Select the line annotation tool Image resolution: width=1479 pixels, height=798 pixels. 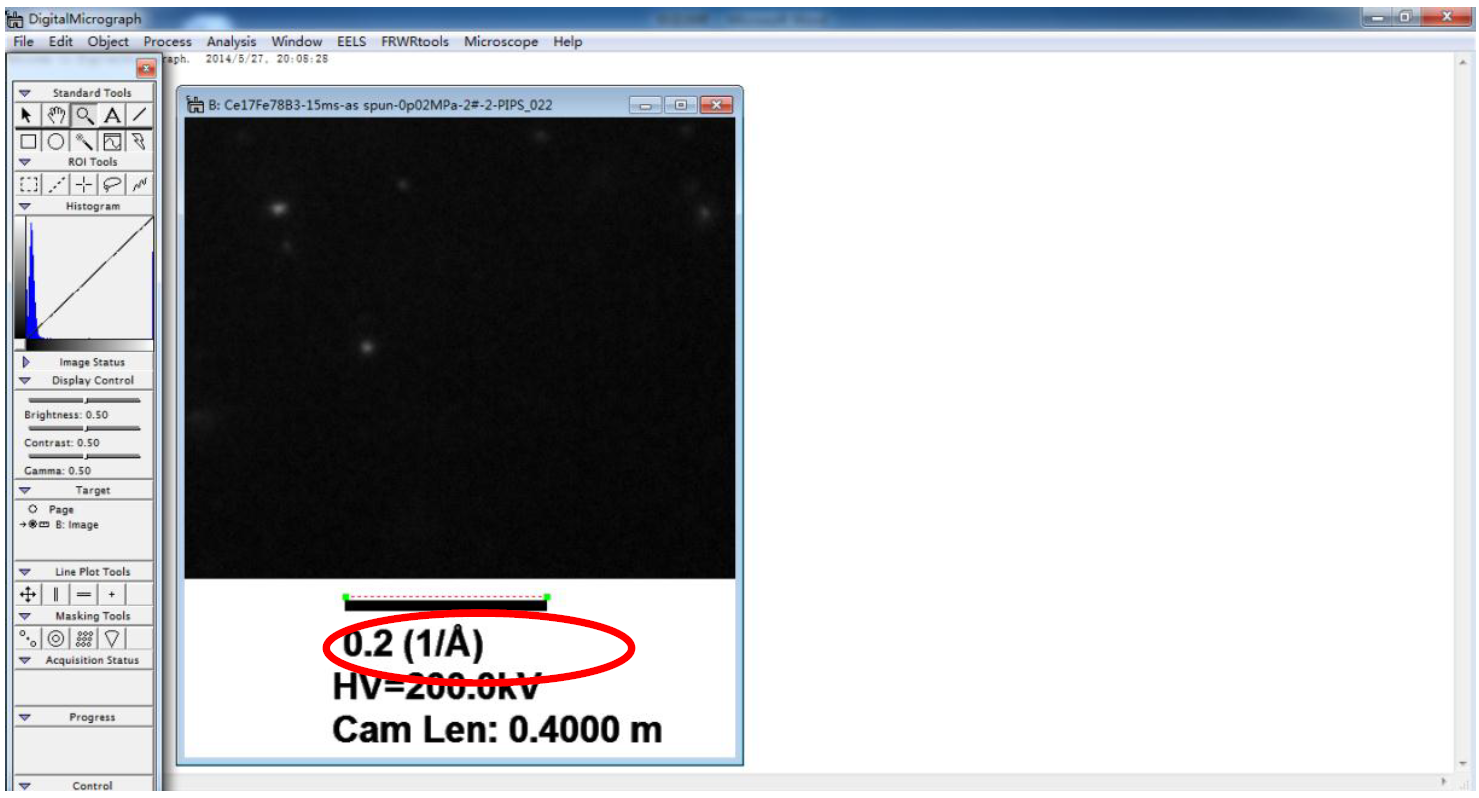(140, 116)
